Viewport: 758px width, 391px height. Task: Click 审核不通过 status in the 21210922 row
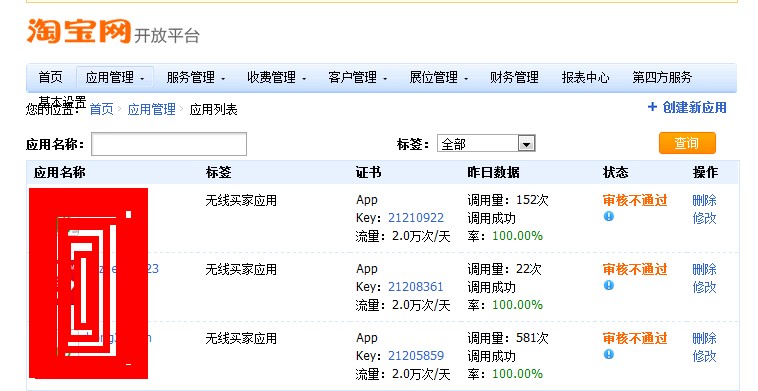[635, 200]
